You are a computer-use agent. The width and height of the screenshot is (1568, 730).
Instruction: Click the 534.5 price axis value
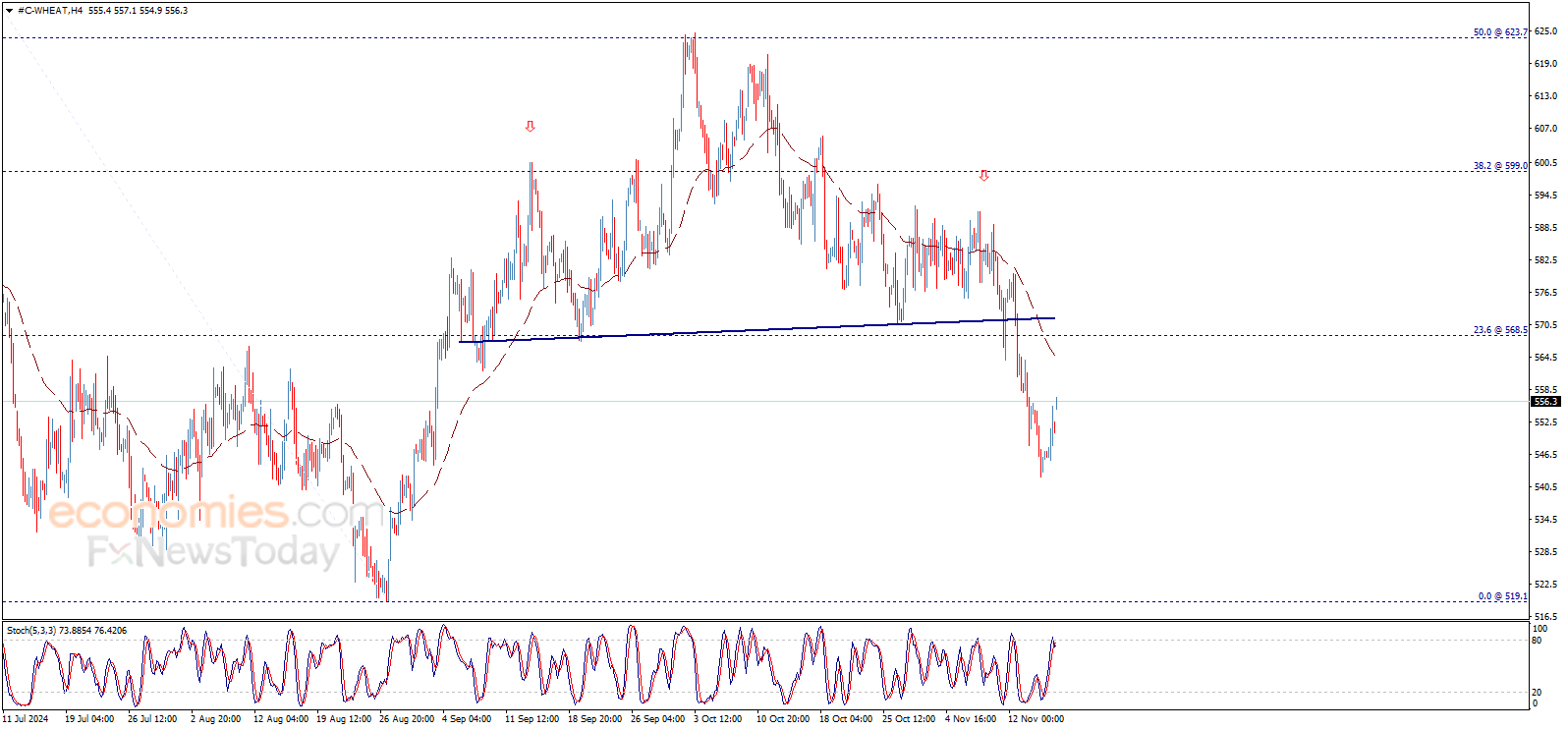(x=1545, y=520)
